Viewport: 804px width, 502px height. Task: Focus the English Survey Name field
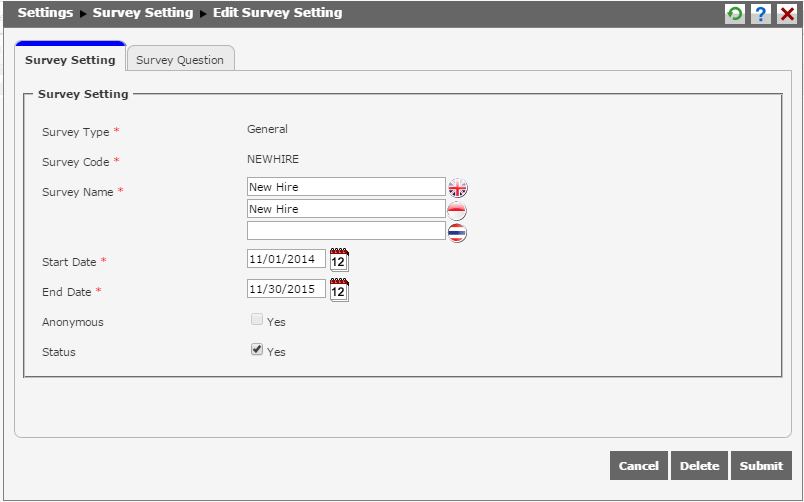pos(346,187)
